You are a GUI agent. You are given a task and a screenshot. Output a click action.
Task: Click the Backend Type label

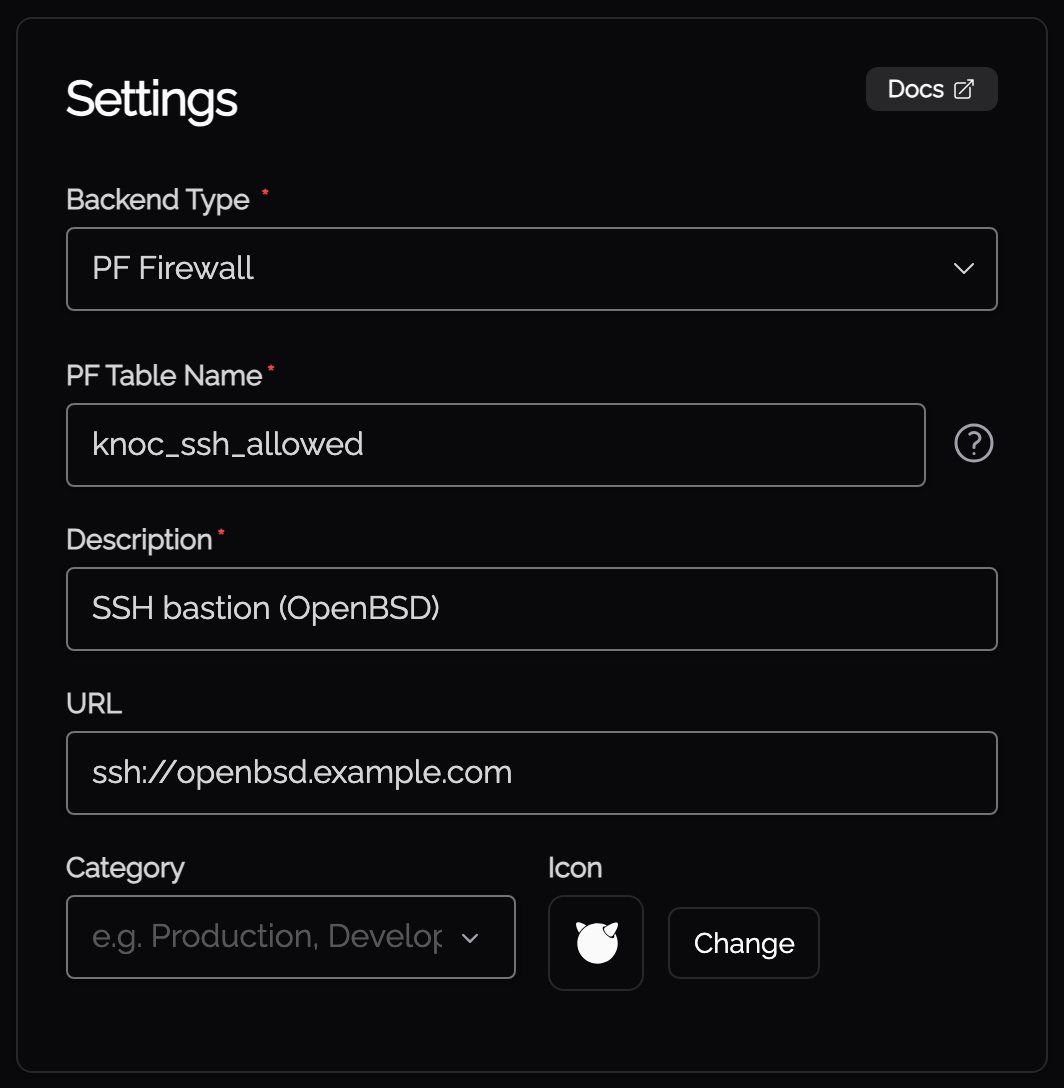pyautogui.click(x=158, y=200)
